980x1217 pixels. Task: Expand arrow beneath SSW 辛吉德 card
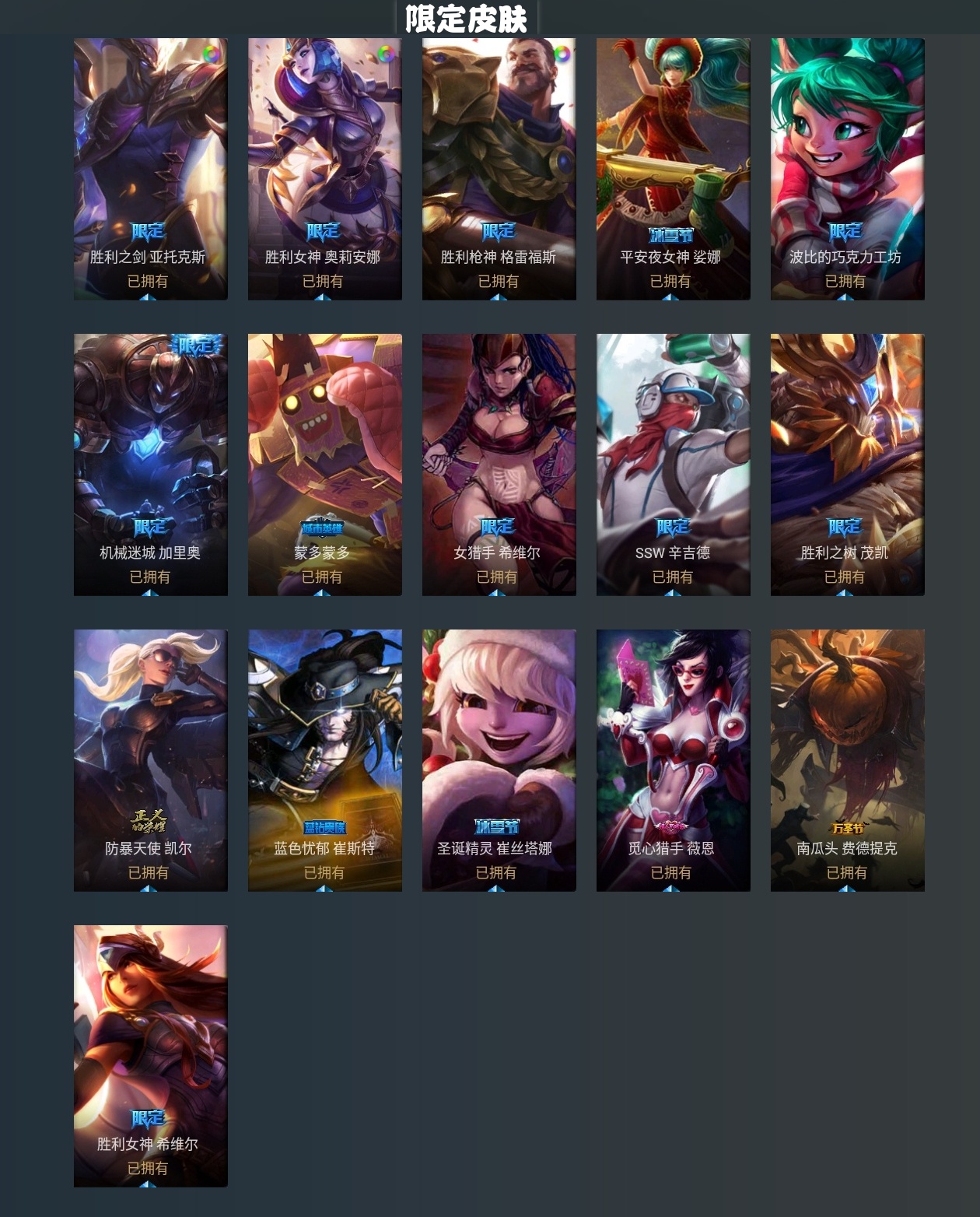[672, 592]
